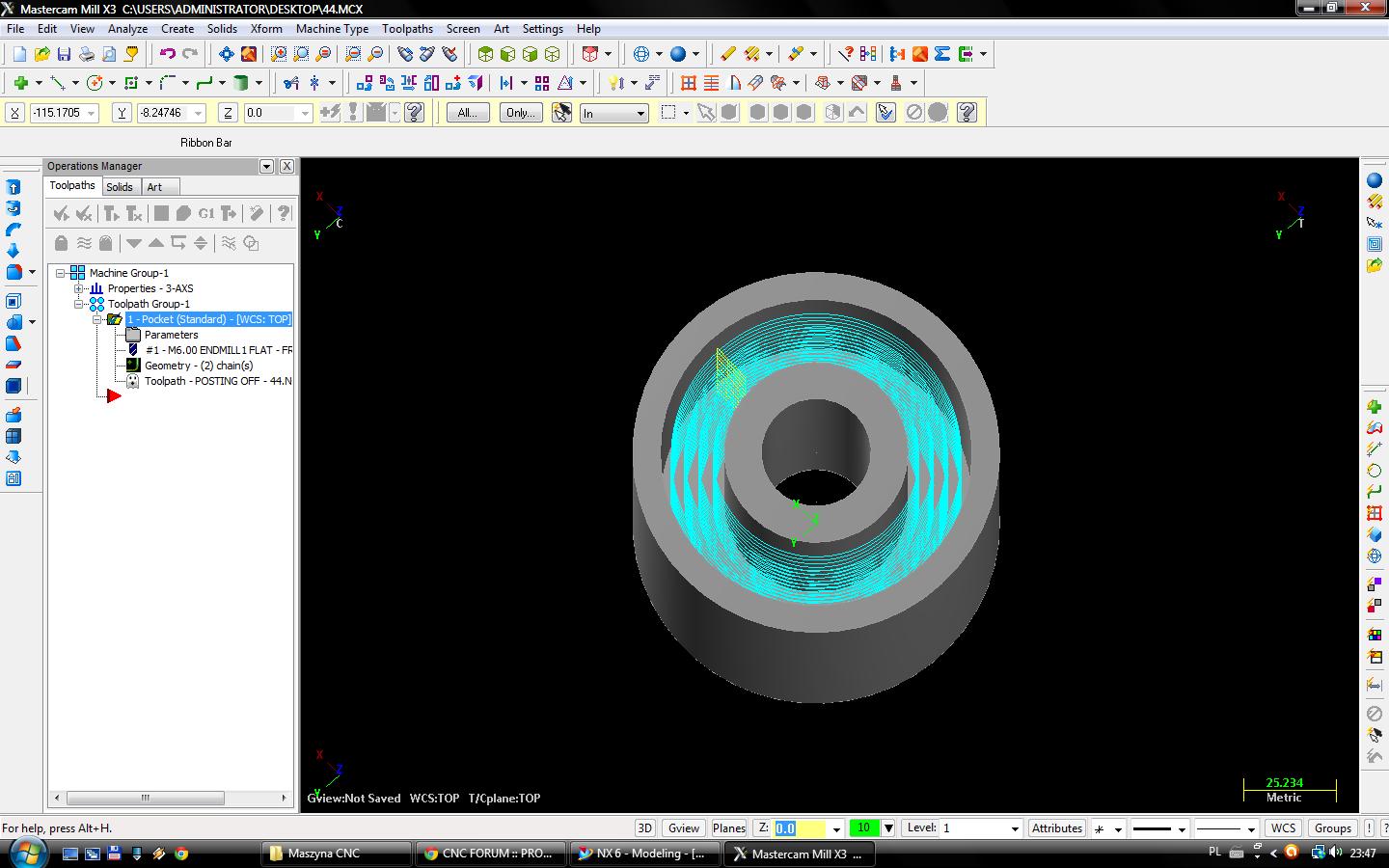Collapse the Machine Group-1 tree node
Viewport: 1389px width, 868px height.
(x=61, y=273)
